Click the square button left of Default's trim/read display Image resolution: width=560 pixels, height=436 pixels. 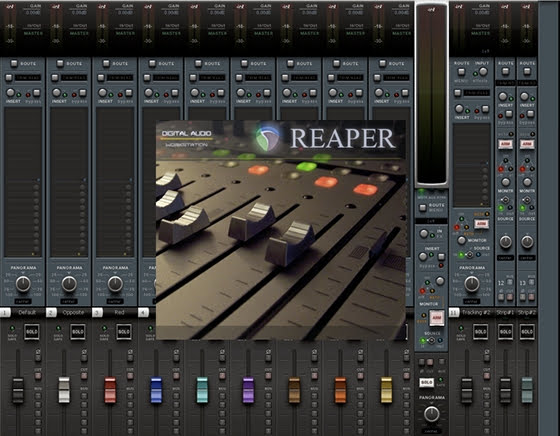[9, 77]
